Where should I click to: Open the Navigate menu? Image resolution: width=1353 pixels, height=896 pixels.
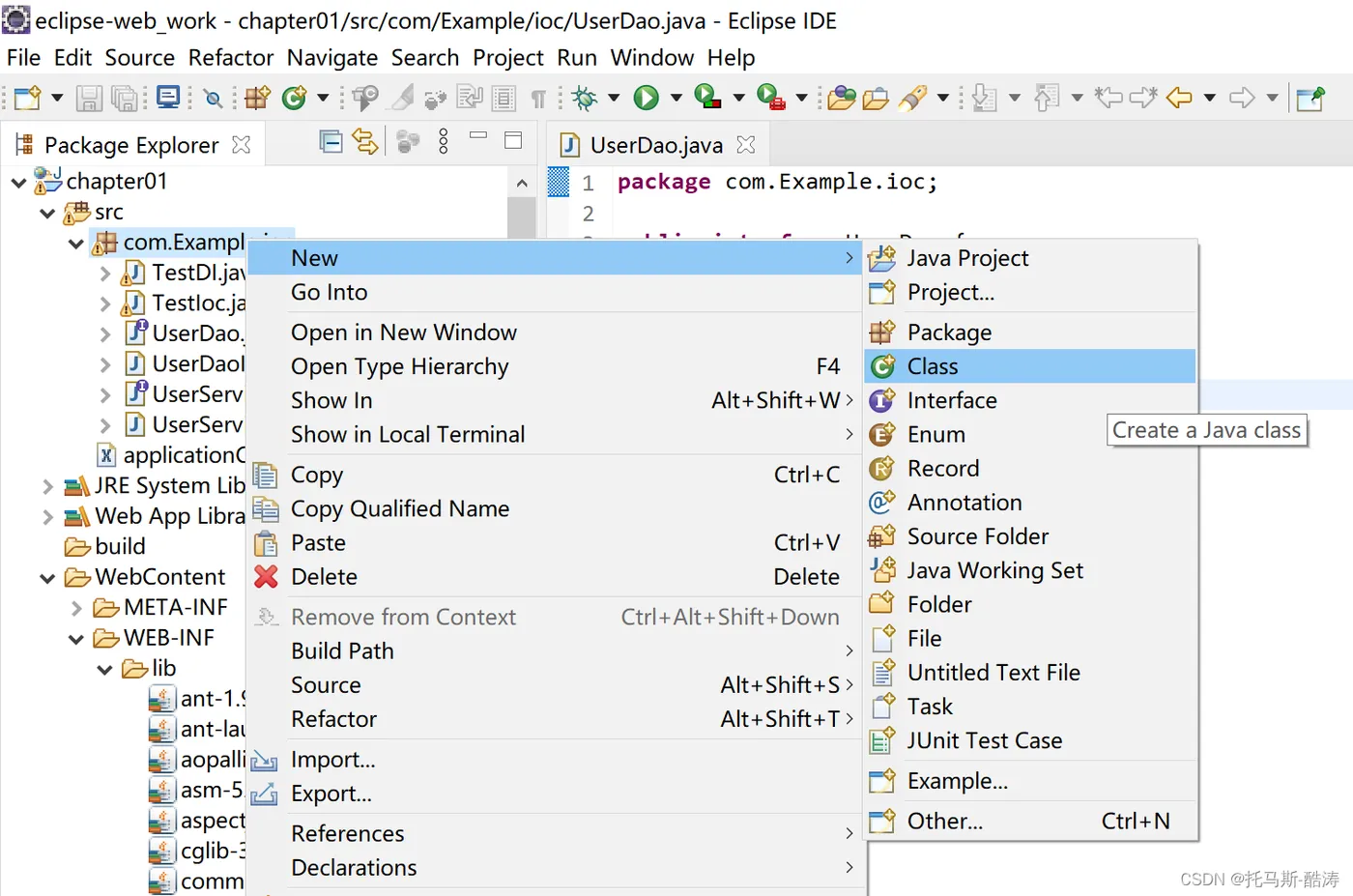(332, 58)
